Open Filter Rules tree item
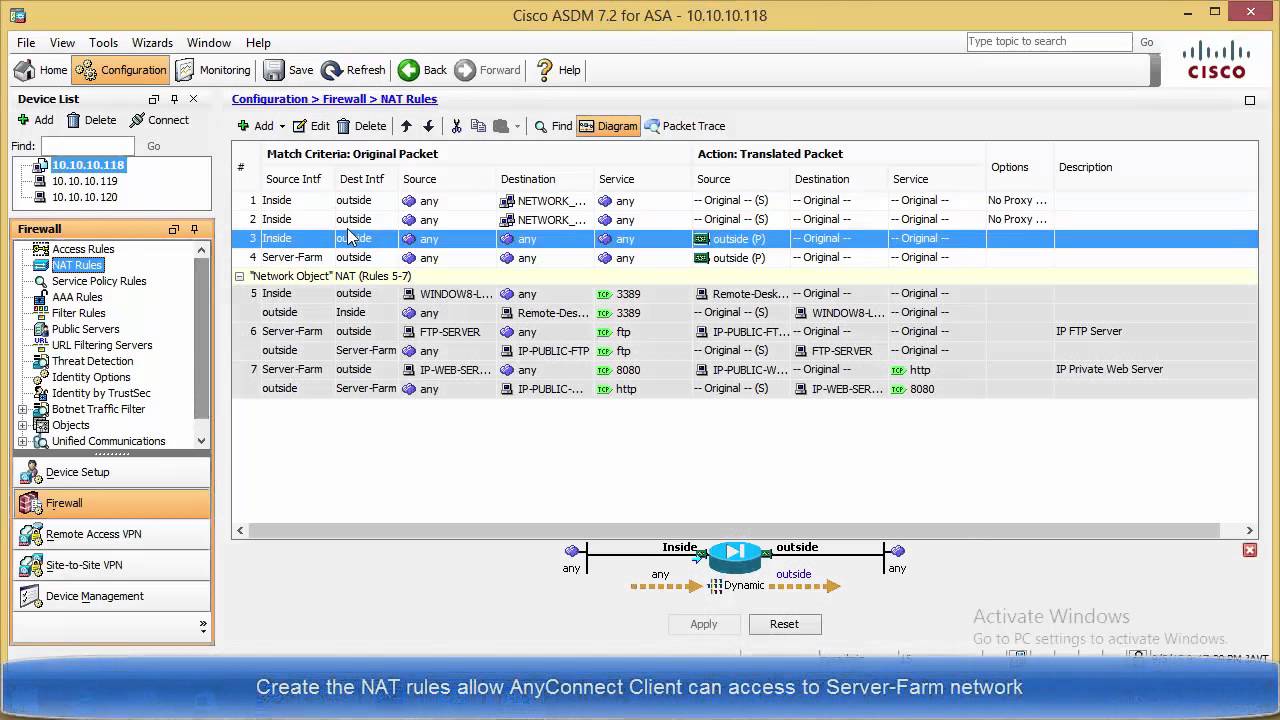 point(79,313)
